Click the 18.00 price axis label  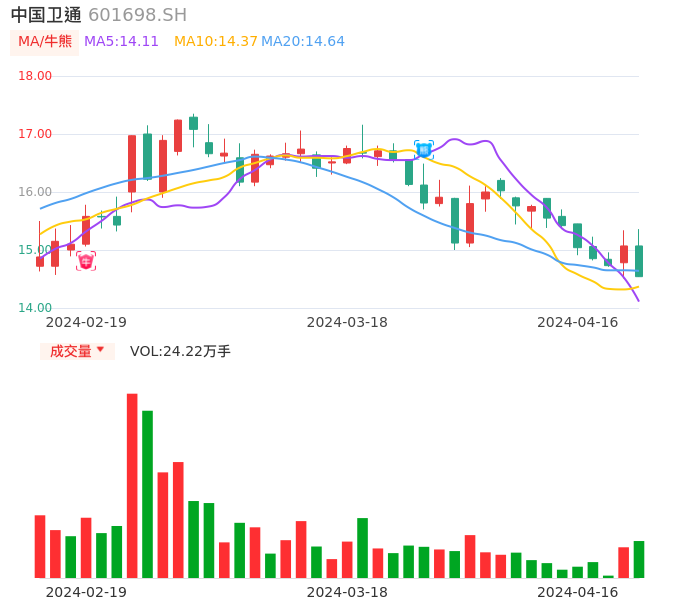35,76
